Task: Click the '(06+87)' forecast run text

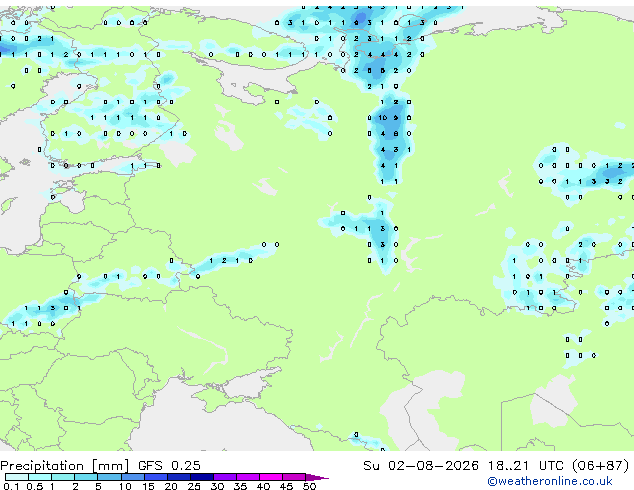Action: pos(601,466)
